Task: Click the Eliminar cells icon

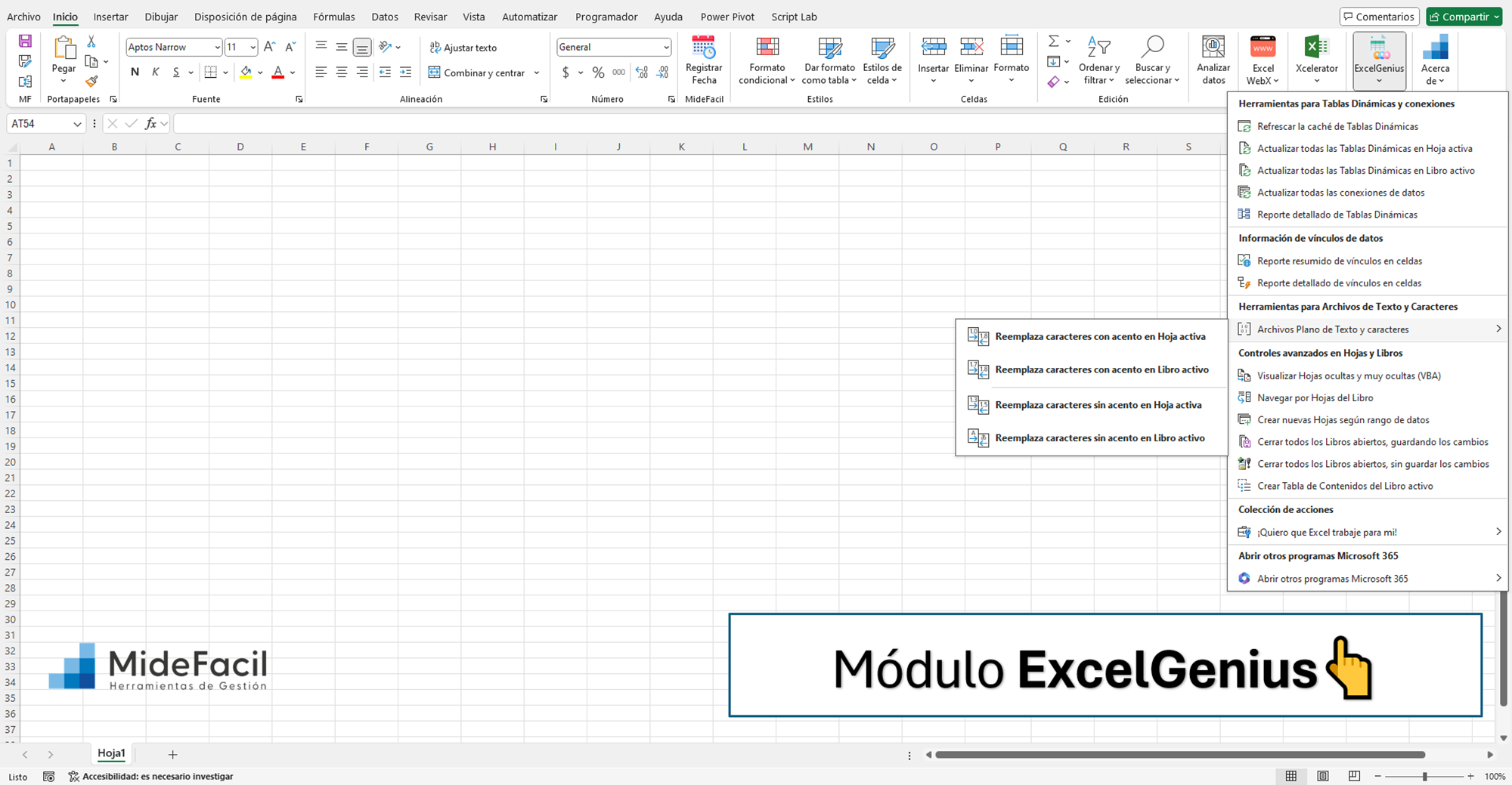Action: 971,47
